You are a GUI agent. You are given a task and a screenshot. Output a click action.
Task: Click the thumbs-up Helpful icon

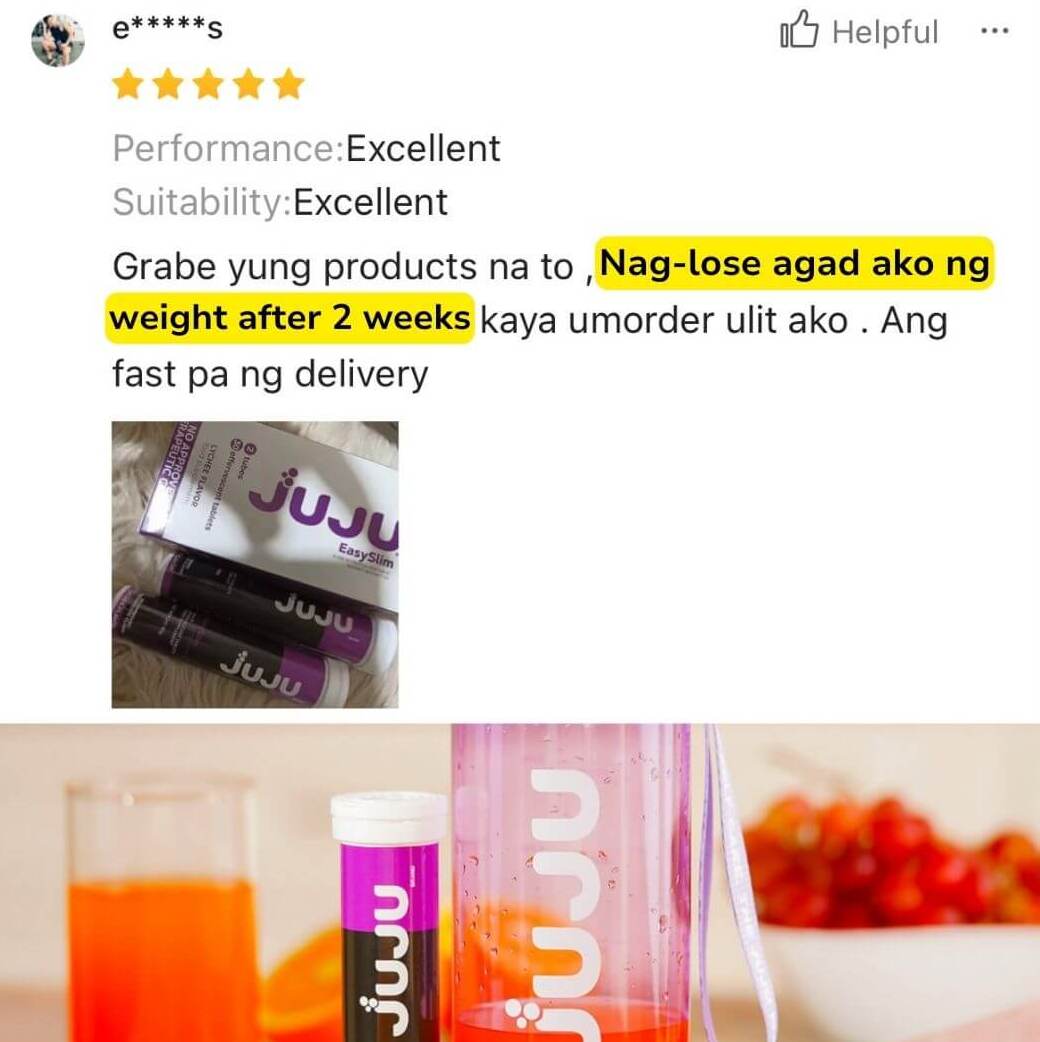[x=799, y=29]
